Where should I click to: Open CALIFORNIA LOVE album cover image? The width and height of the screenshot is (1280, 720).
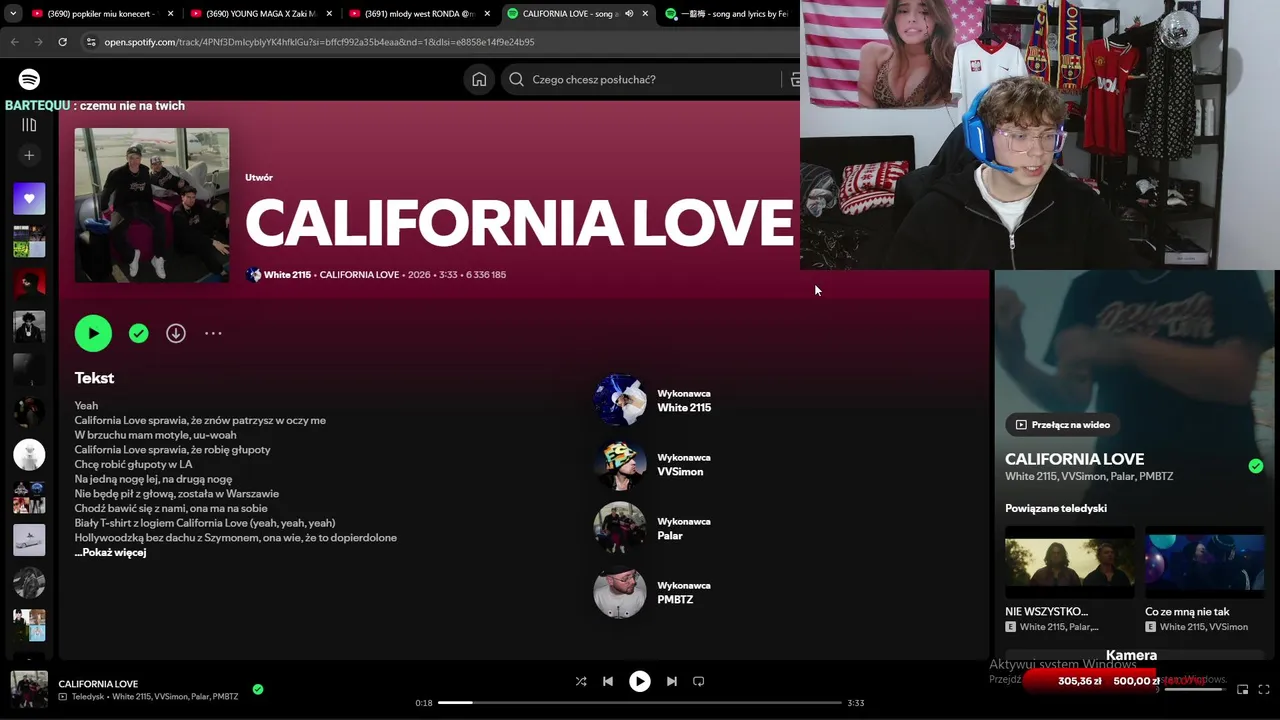pyautogui.click(x=152, y=205)
